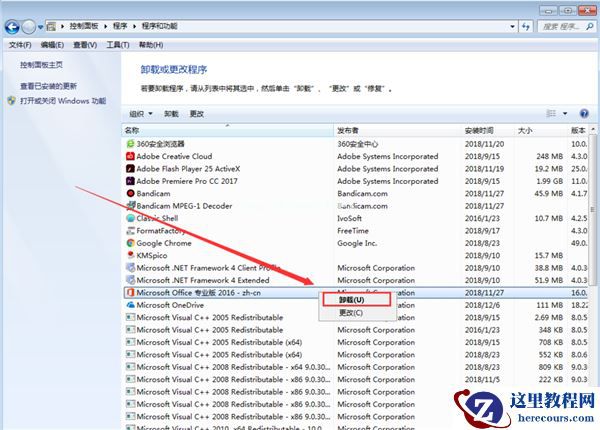Open the recent pages dropdown arrow
Viewport: 600px width, 430px height.
(40, 27)
